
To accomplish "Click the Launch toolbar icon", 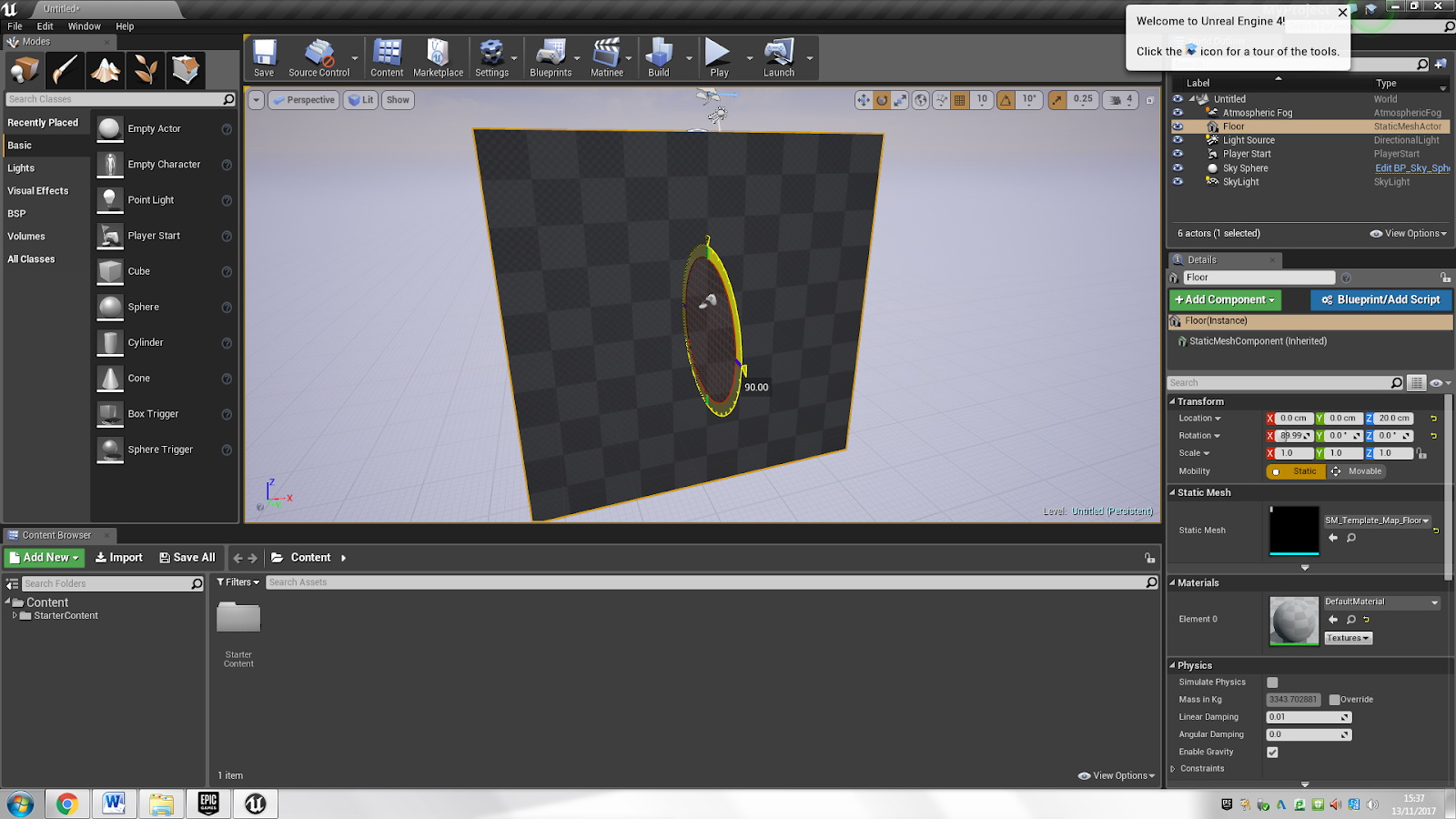I will (779, 58).
